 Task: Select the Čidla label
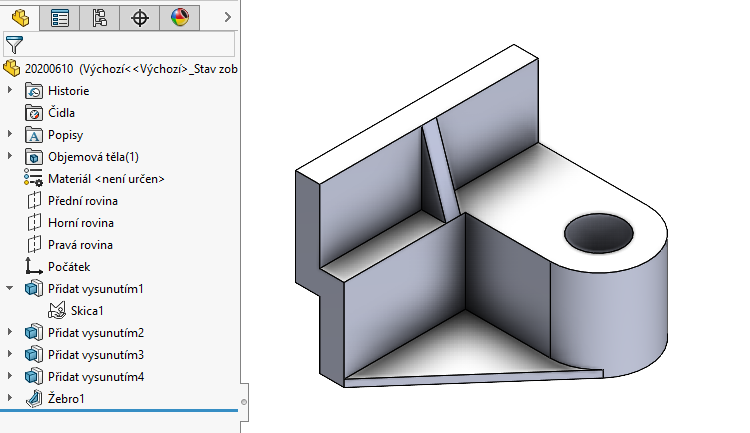tap(61, 113)
